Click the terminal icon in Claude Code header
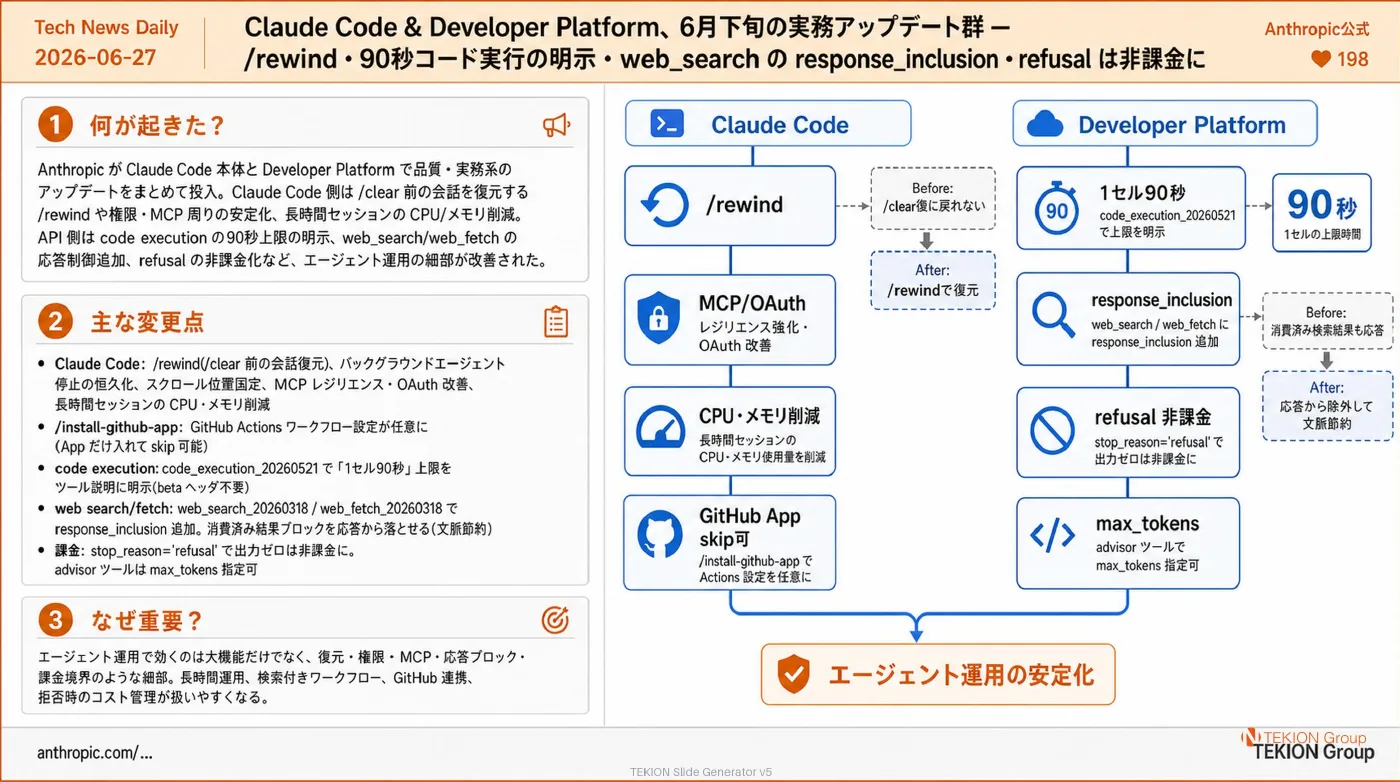This screenshot has width=1400, height=782. [x=666, y=124]
